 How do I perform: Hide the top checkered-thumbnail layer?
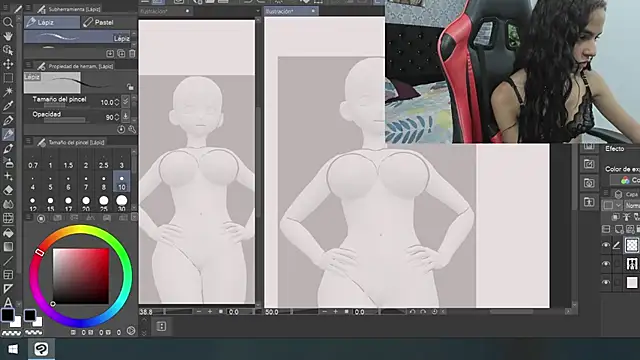[x=606, y=245]
